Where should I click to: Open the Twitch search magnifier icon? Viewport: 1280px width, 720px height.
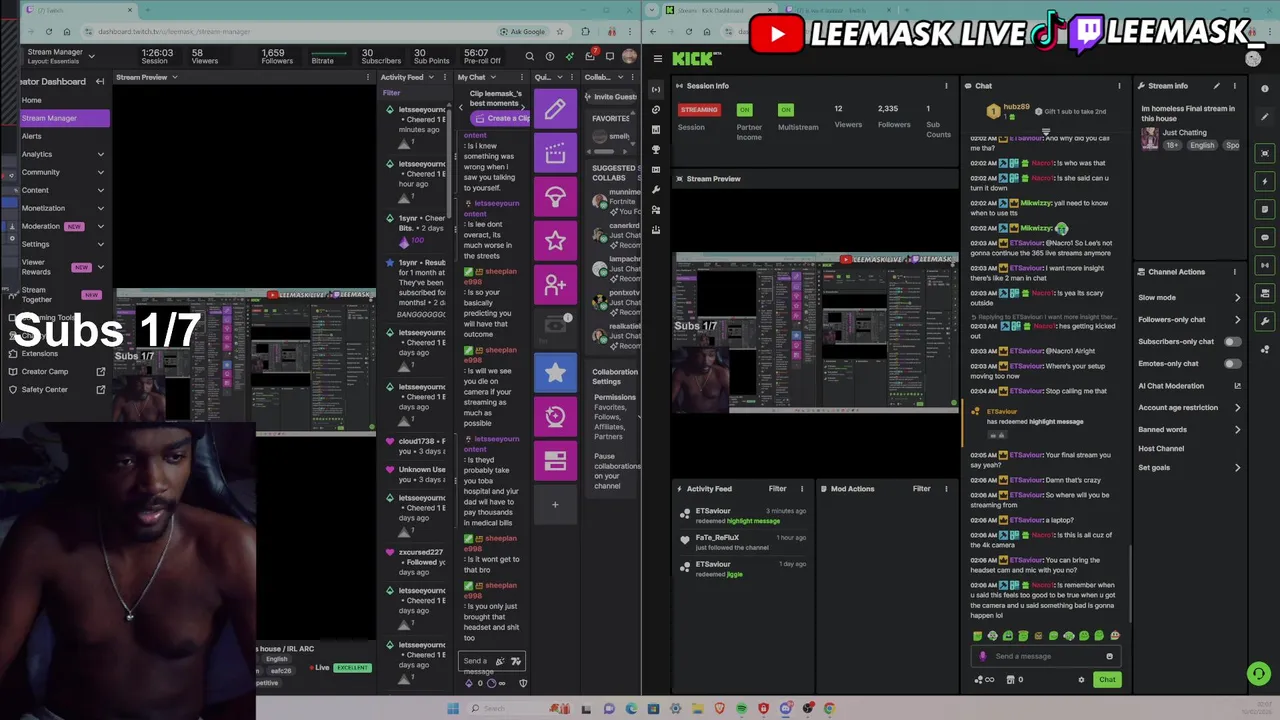(x=529, y=57)
